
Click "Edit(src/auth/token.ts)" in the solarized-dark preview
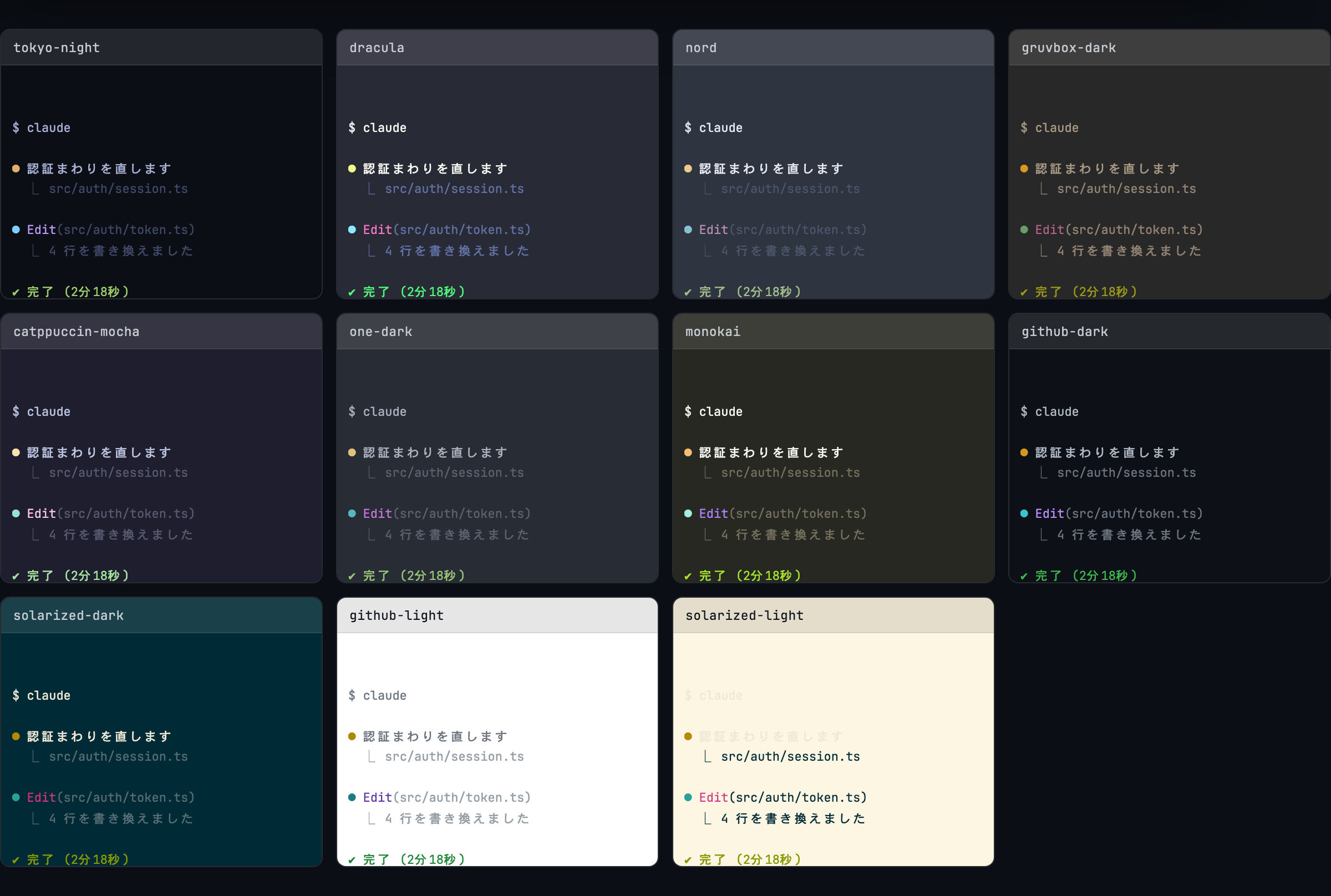111,797
